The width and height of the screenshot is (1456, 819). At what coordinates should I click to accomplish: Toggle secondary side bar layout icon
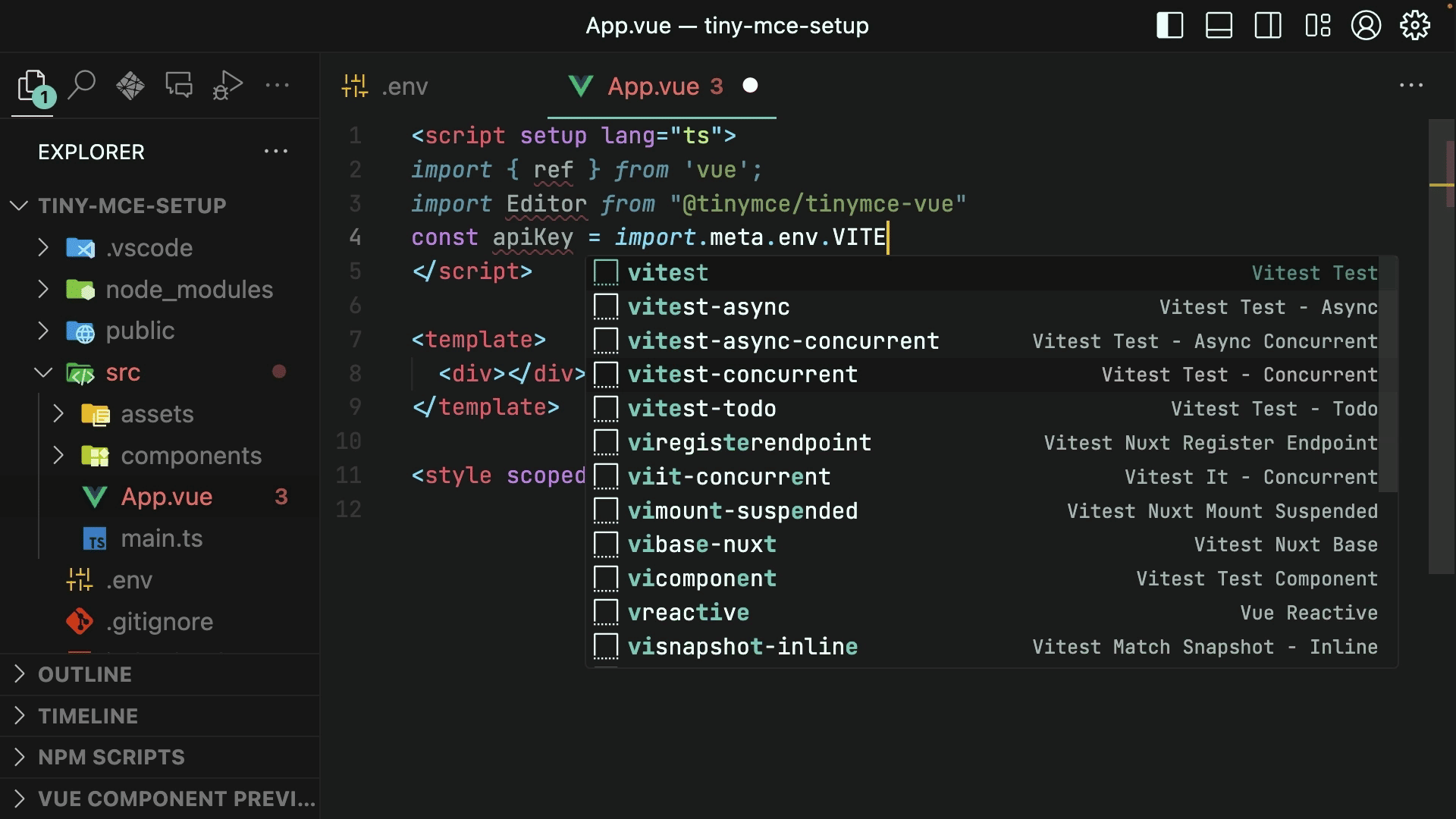click(x=1268, y=26)
